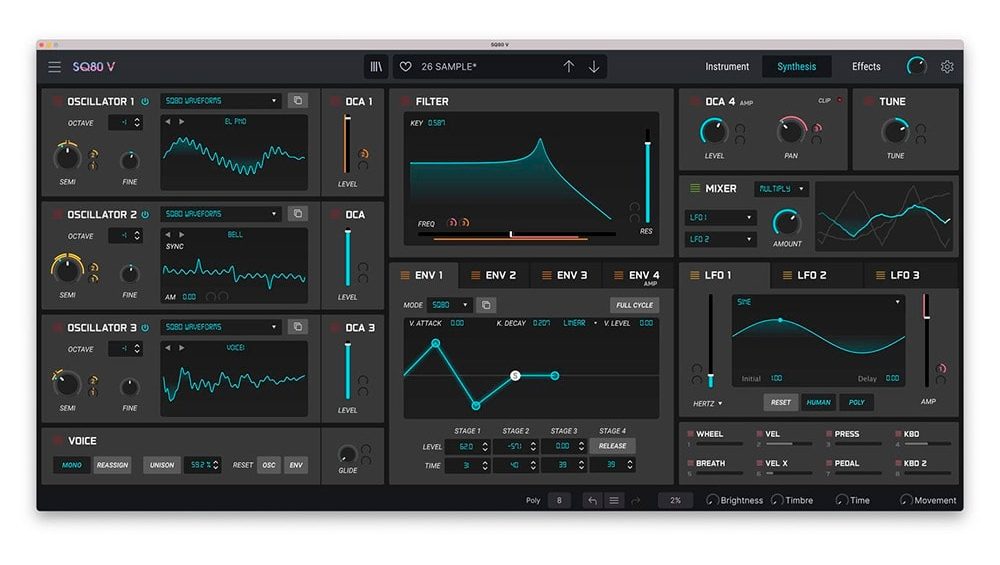Screen dimensions: 1000x565
Task: Open the envelope mode SQ80 dropdown
Action: [x=450, y=305]
